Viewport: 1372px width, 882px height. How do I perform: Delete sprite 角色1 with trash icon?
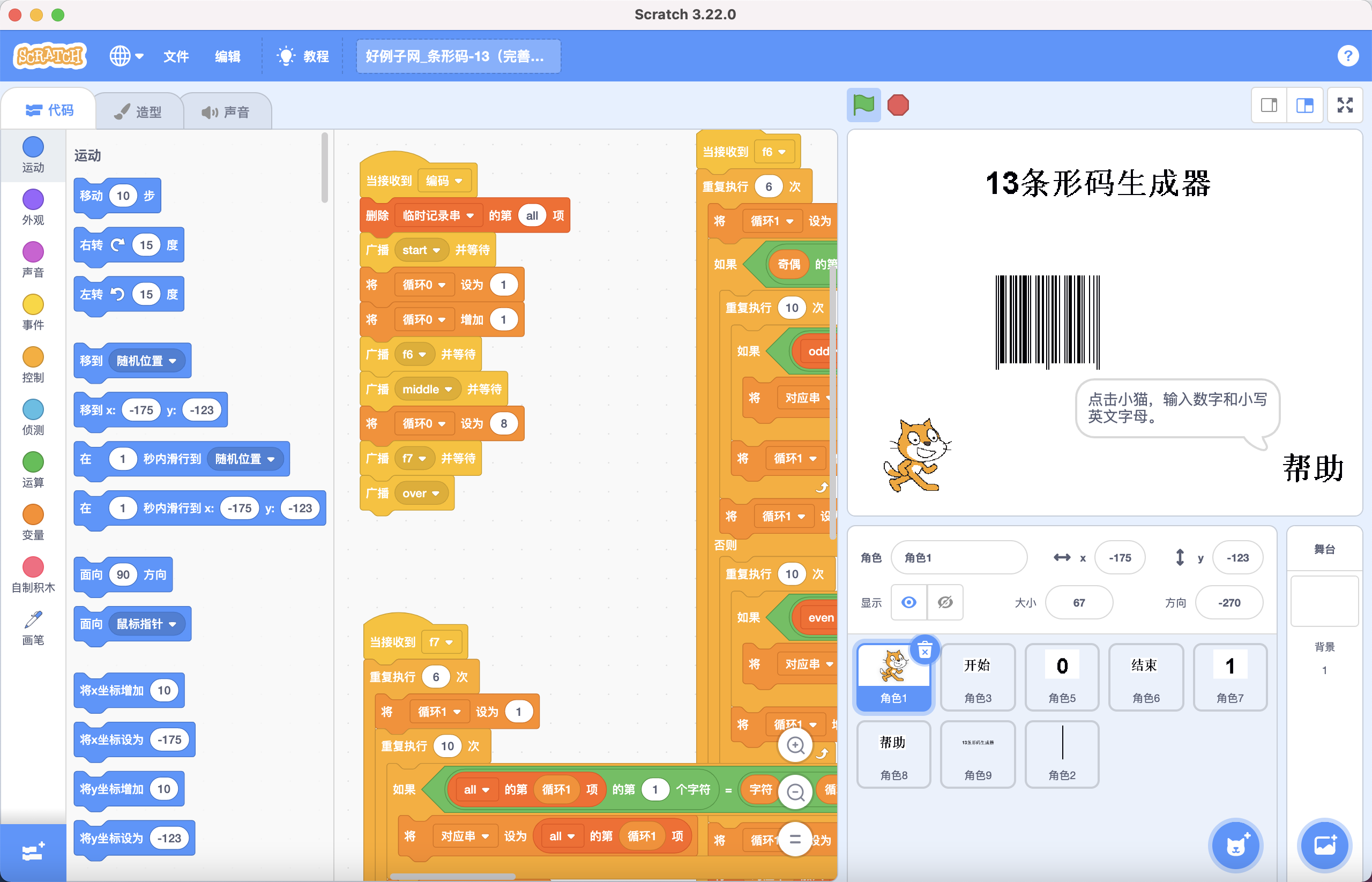[x=924, y=650]
